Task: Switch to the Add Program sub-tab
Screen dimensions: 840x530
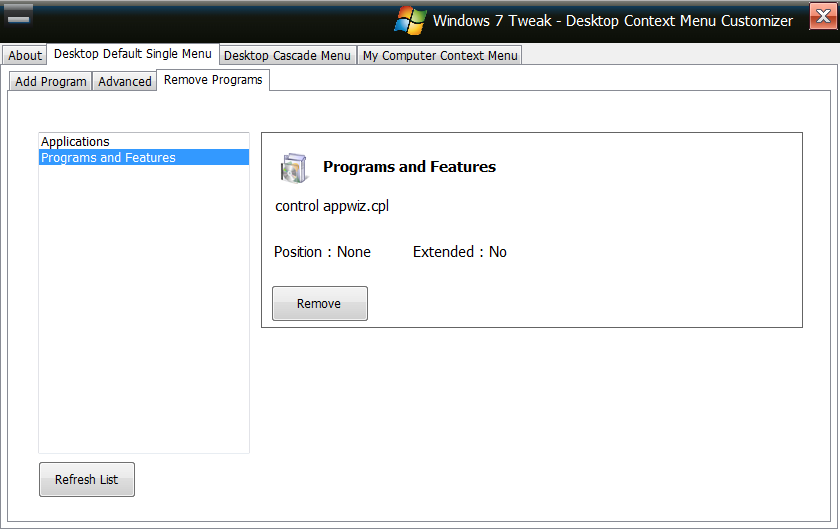Action: [50, 81]
